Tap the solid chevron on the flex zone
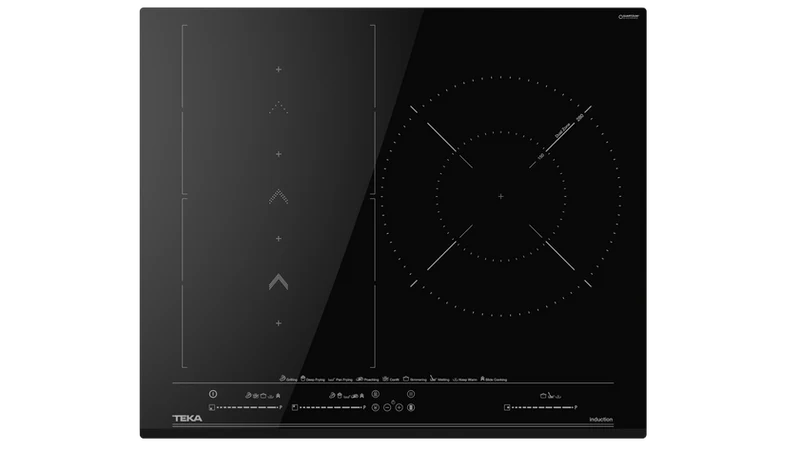800x450 pixels. 279,282
